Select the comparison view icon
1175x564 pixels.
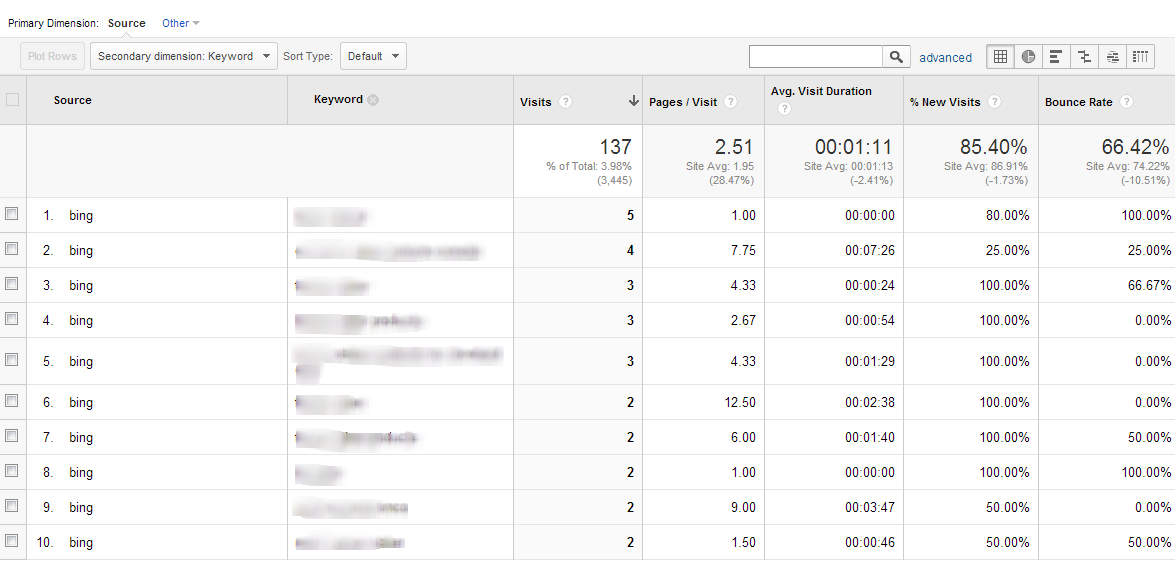(x=1084, y=57)
